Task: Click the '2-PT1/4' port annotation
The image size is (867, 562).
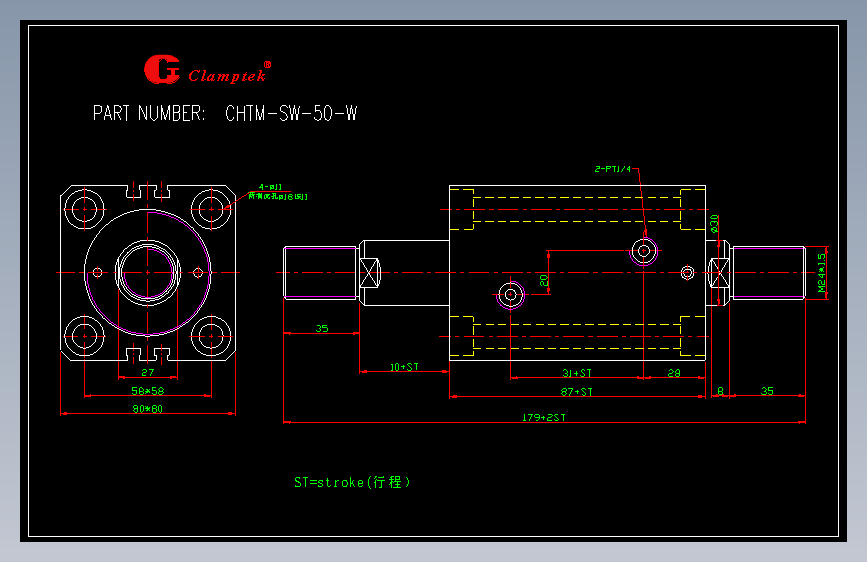Action: 613,169
